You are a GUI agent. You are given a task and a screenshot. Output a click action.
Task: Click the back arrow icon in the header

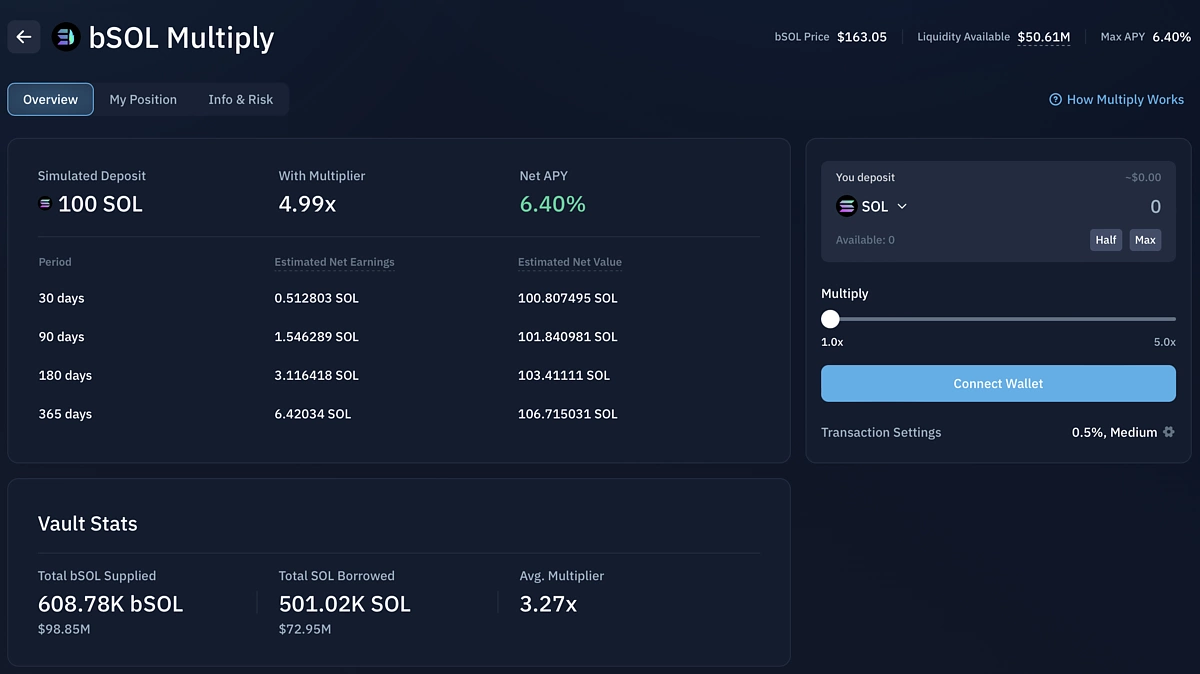click(23, 36)
